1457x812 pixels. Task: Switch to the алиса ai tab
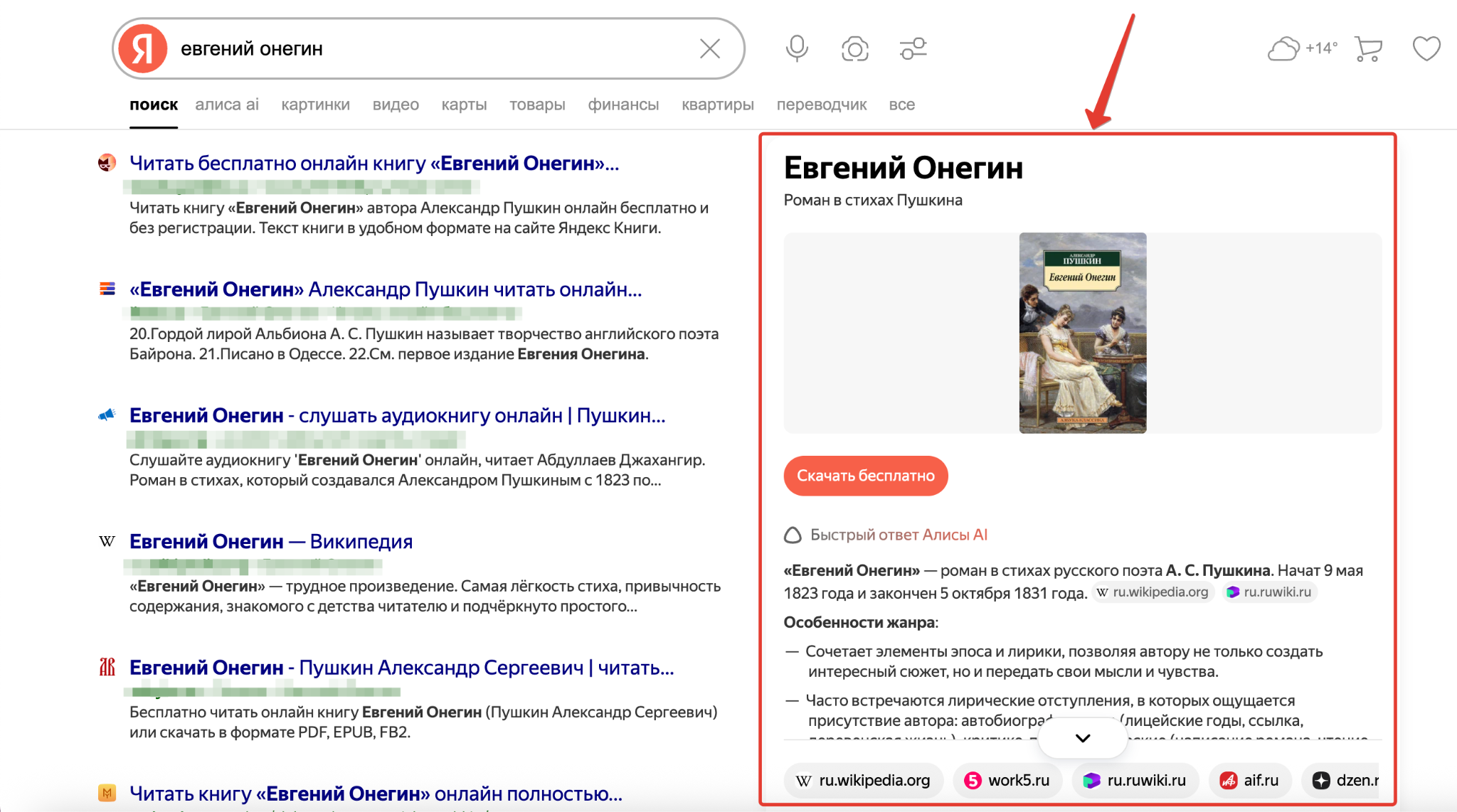[227, 105]
